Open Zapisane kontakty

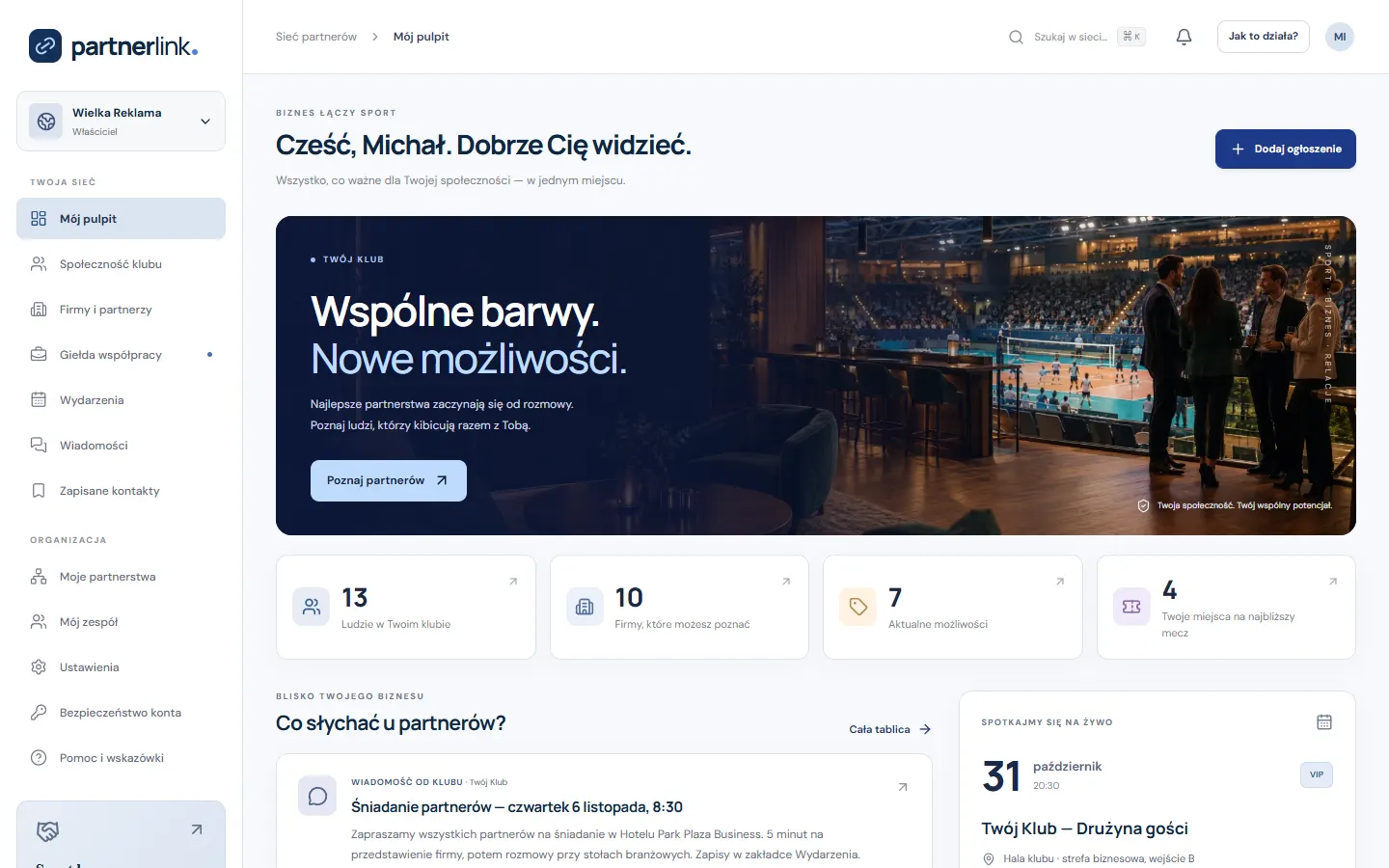(x=121, y=491)
